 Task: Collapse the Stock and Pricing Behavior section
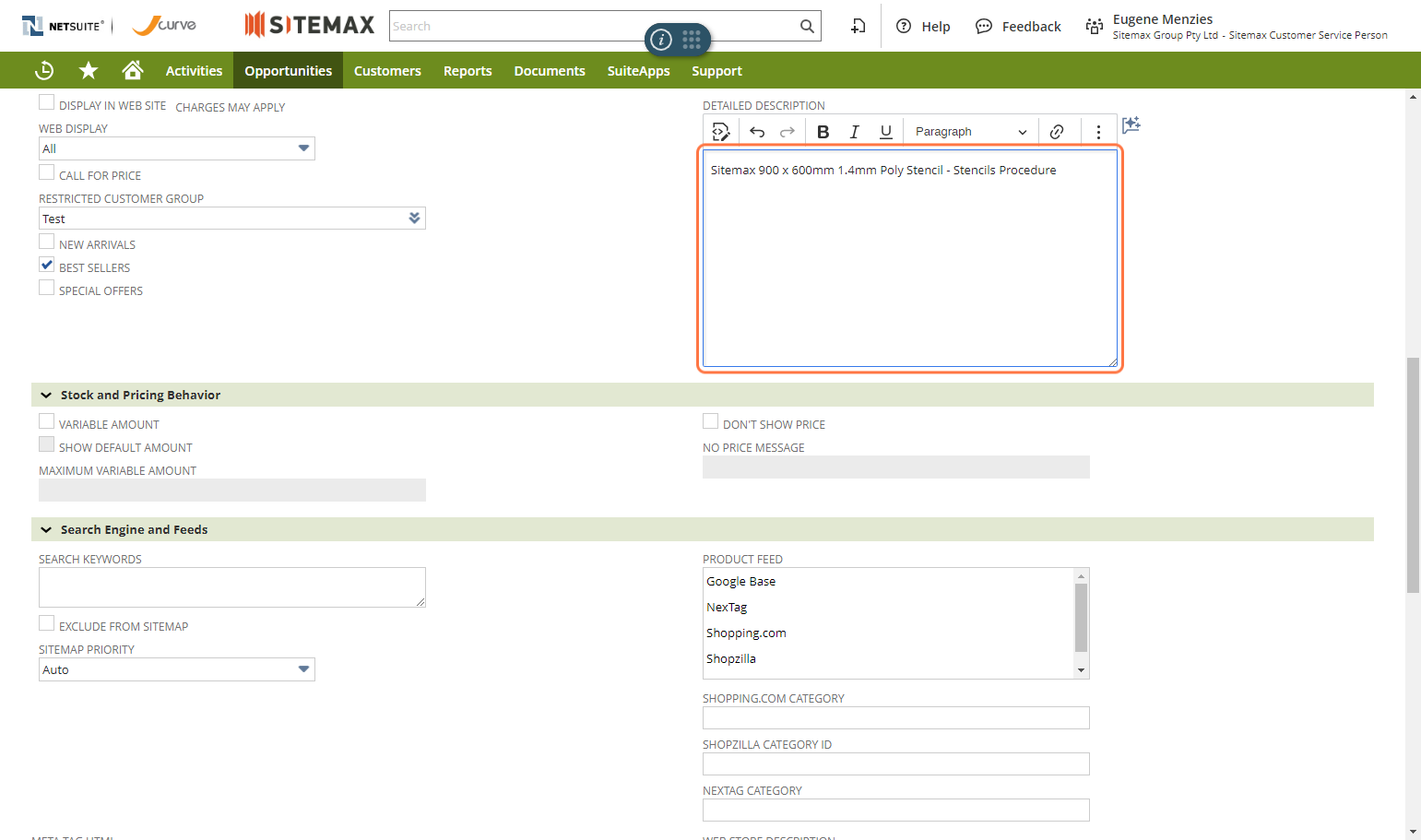point(46,395)
